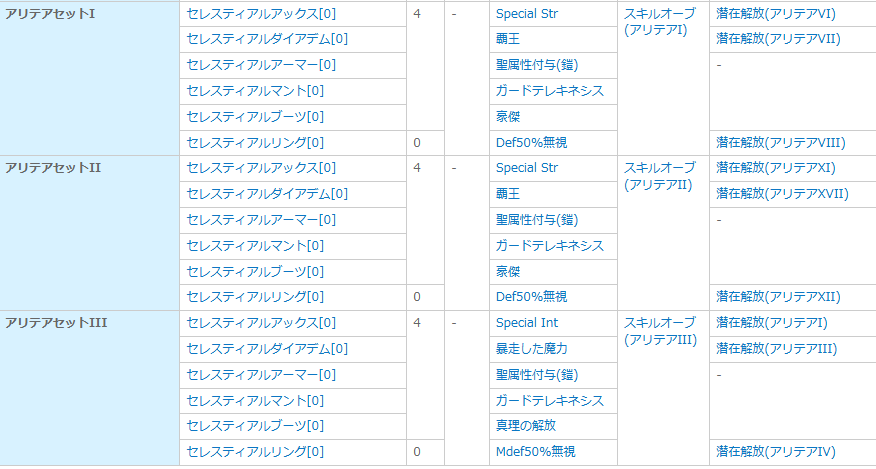
Task: Select the 潜在解放(アリテアXI) link
Action: pyautogui.click(x=775, y=168)
